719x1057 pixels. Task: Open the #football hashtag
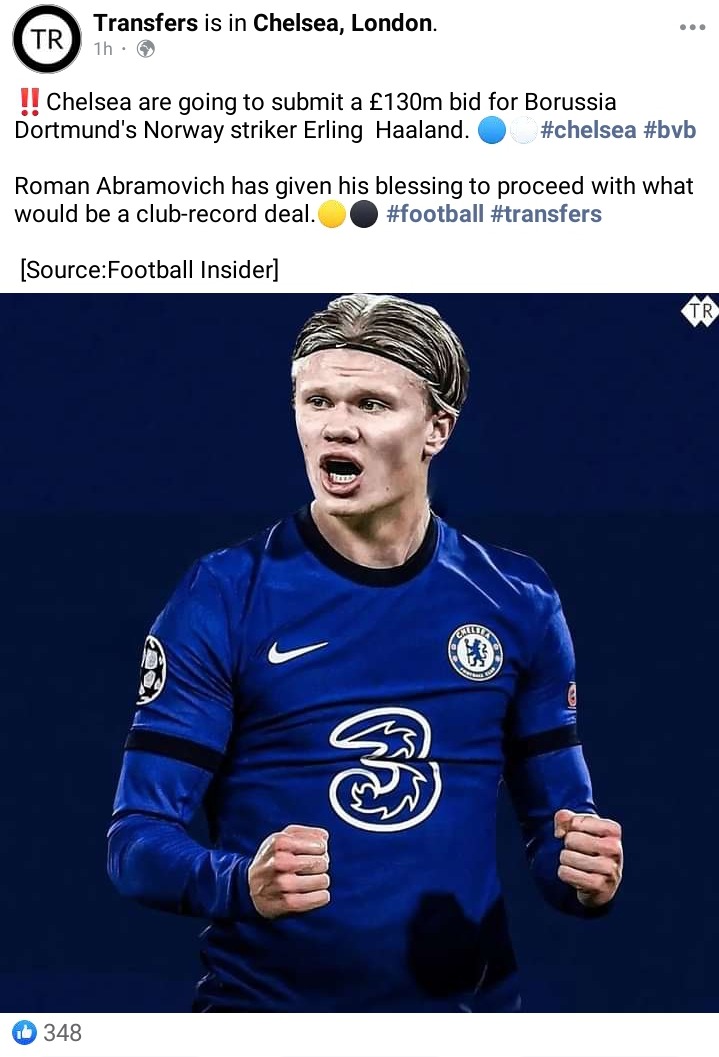(435, 214)
